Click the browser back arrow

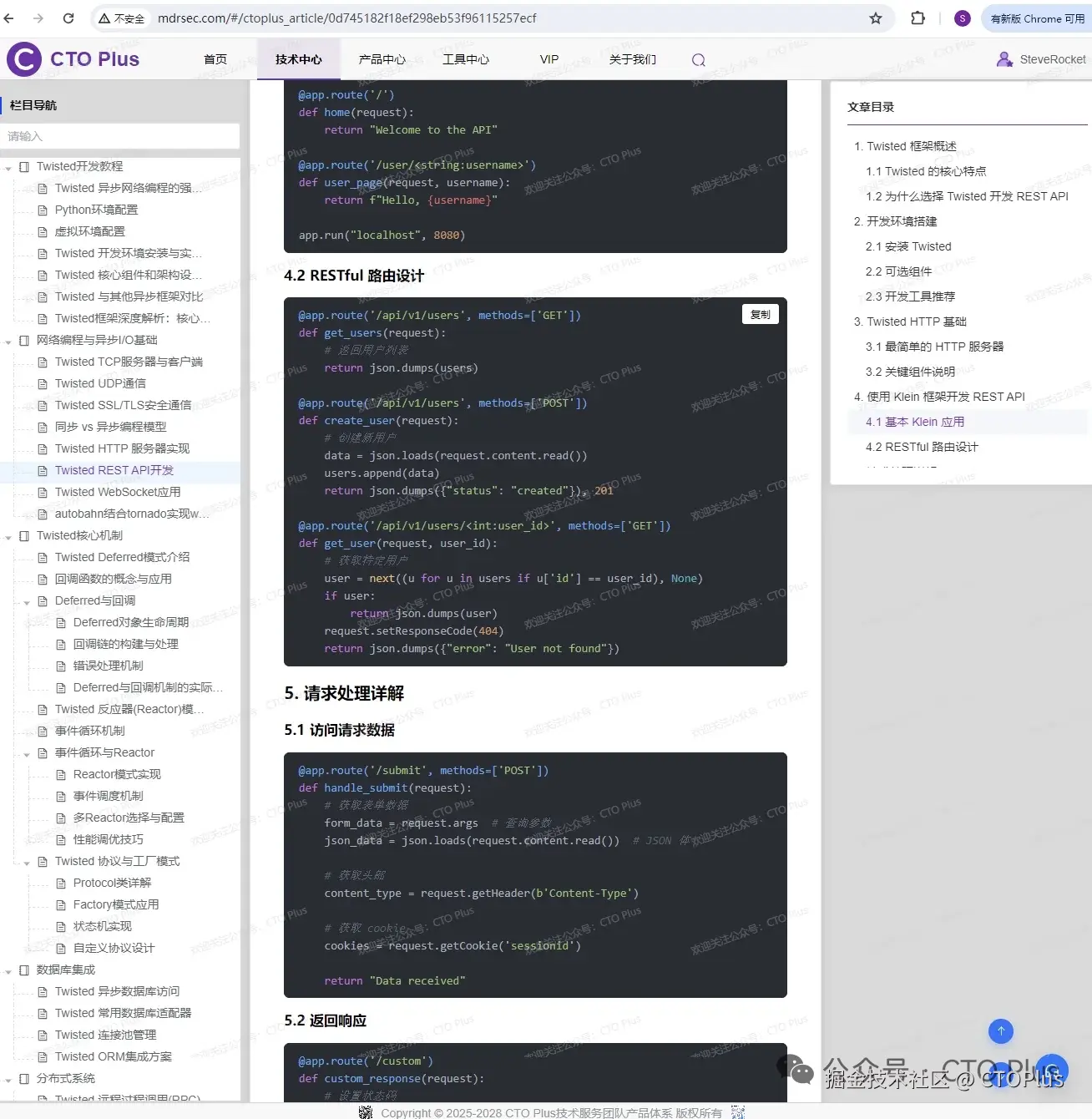click(x=9, y=18)
